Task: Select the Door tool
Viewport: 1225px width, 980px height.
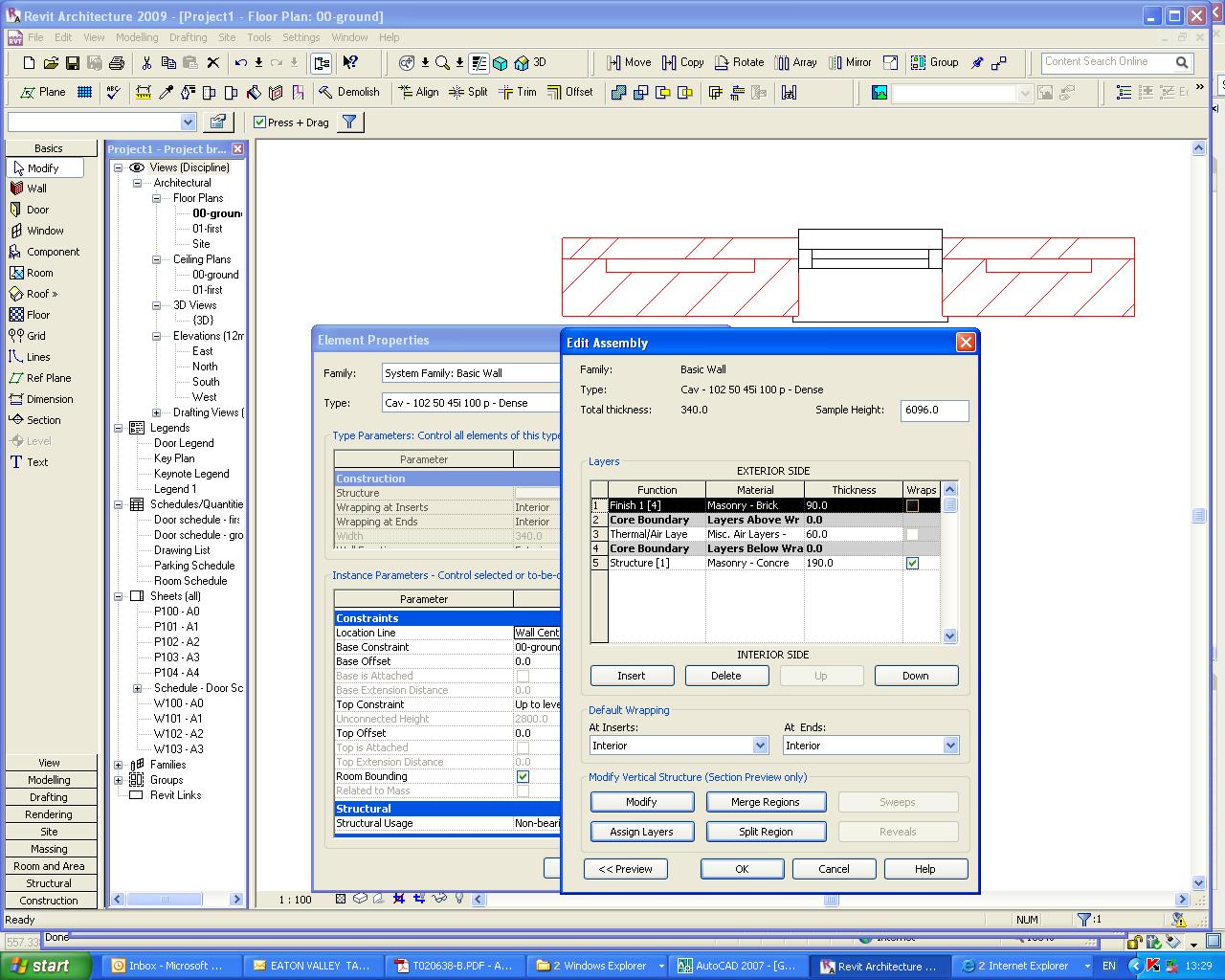Action: pos(36,210)
